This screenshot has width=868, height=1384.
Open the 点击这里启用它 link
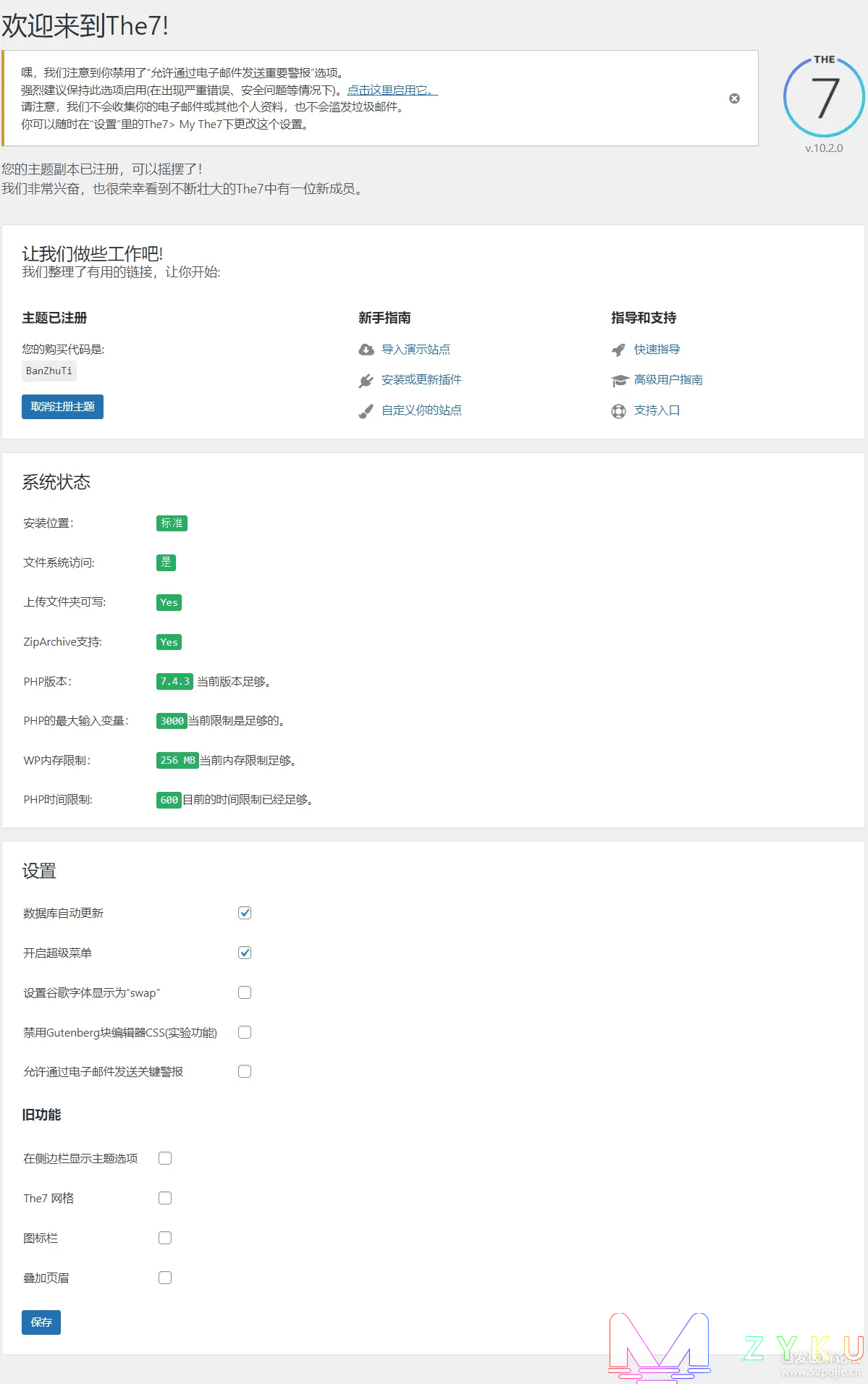point(392,90)
